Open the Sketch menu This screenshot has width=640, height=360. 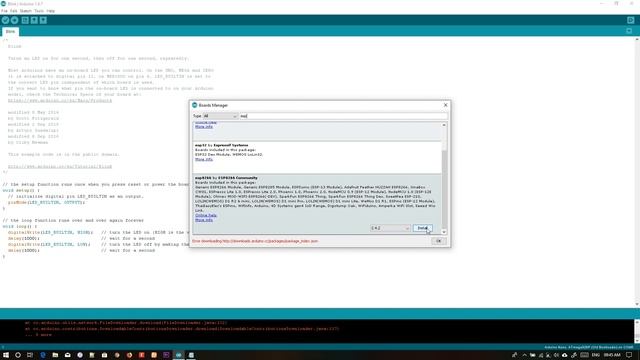tap(25, 11)
